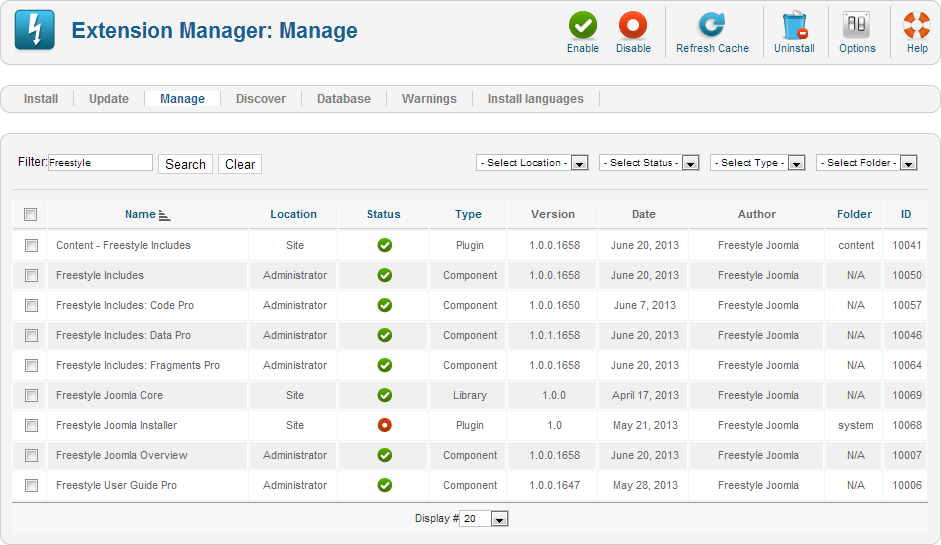Click the sort arrow beside Name header
The width and height of the screenshot is (941, 545).
pyautogui.click(x=164, y=215)
